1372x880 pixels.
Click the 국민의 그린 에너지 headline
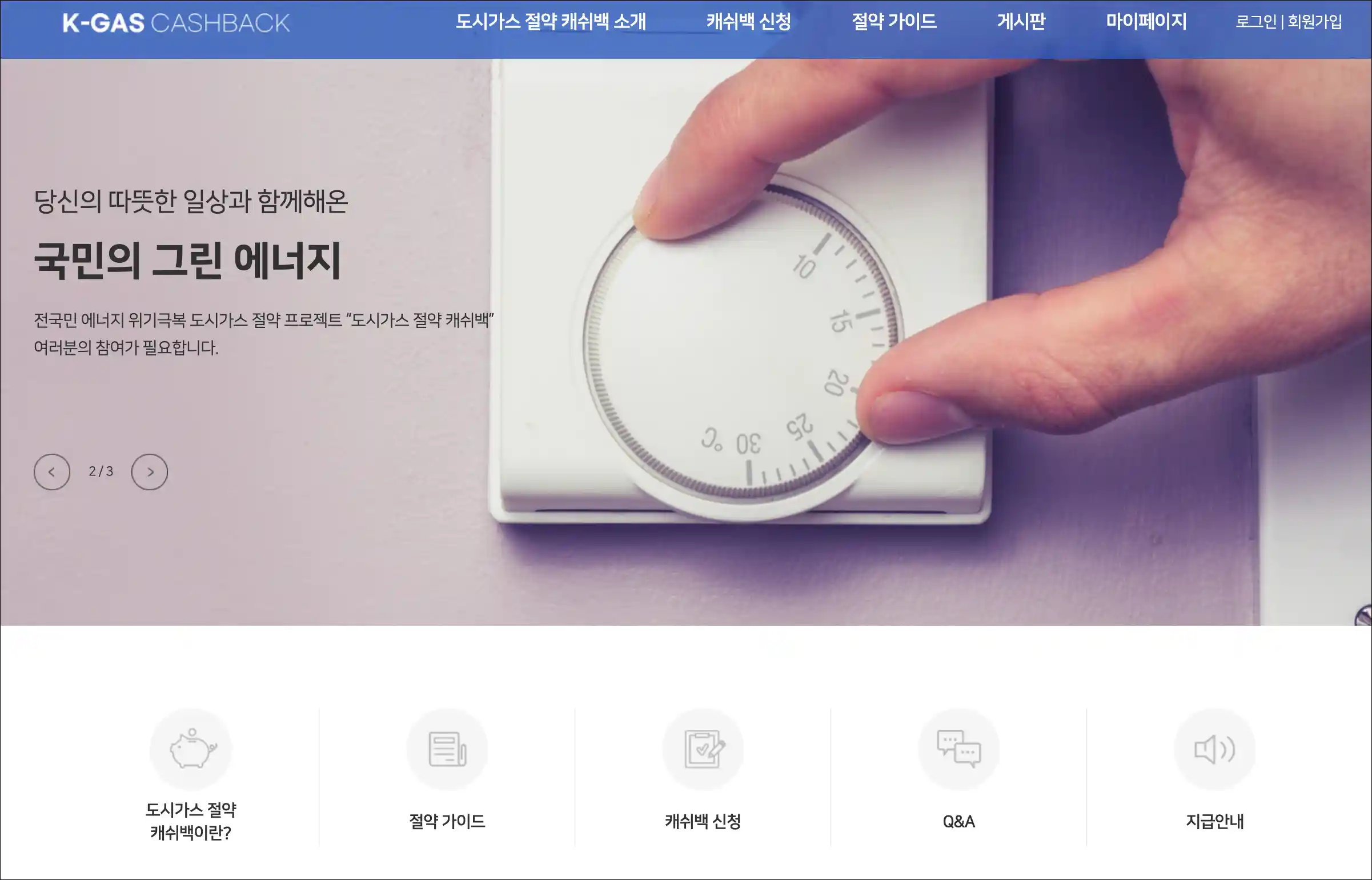click(x=188, y=261)
